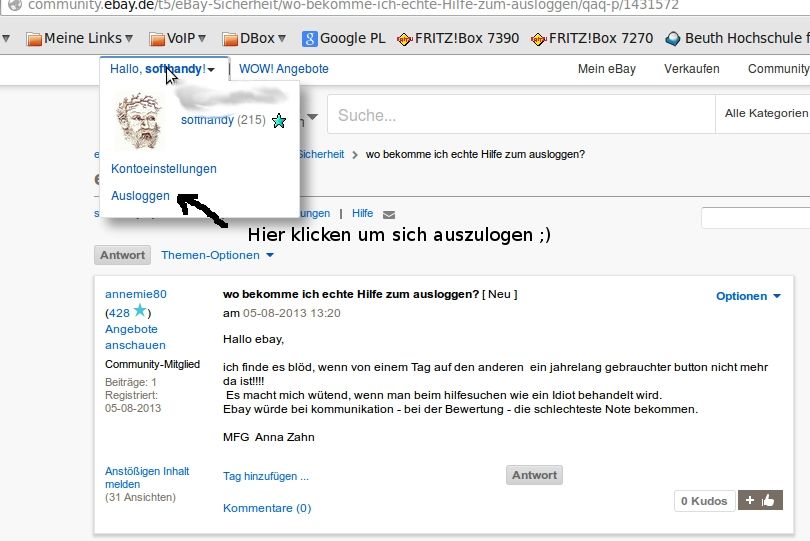Click the thumbs-up kudos button
Image resolution: width=810 pixels, height=541 pixels.
760,500
